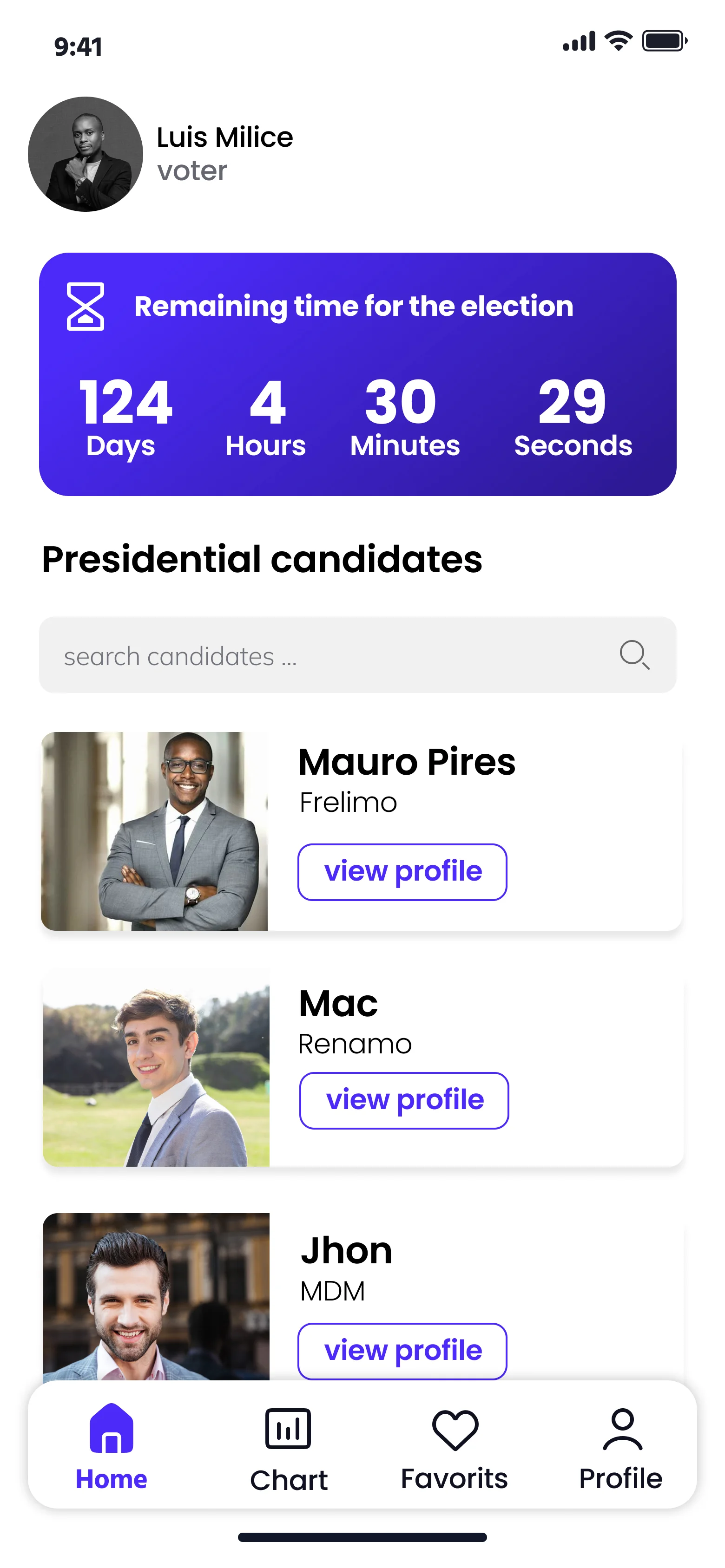Tap the Luis Milice username text
Screen dimensions: 725x1568
click(225, 137)
